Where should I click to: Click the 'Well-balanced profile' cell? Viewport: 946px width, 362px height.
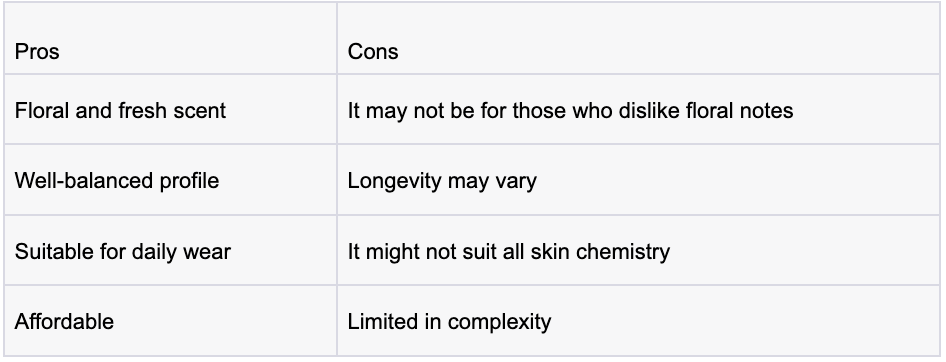point(171,180)
